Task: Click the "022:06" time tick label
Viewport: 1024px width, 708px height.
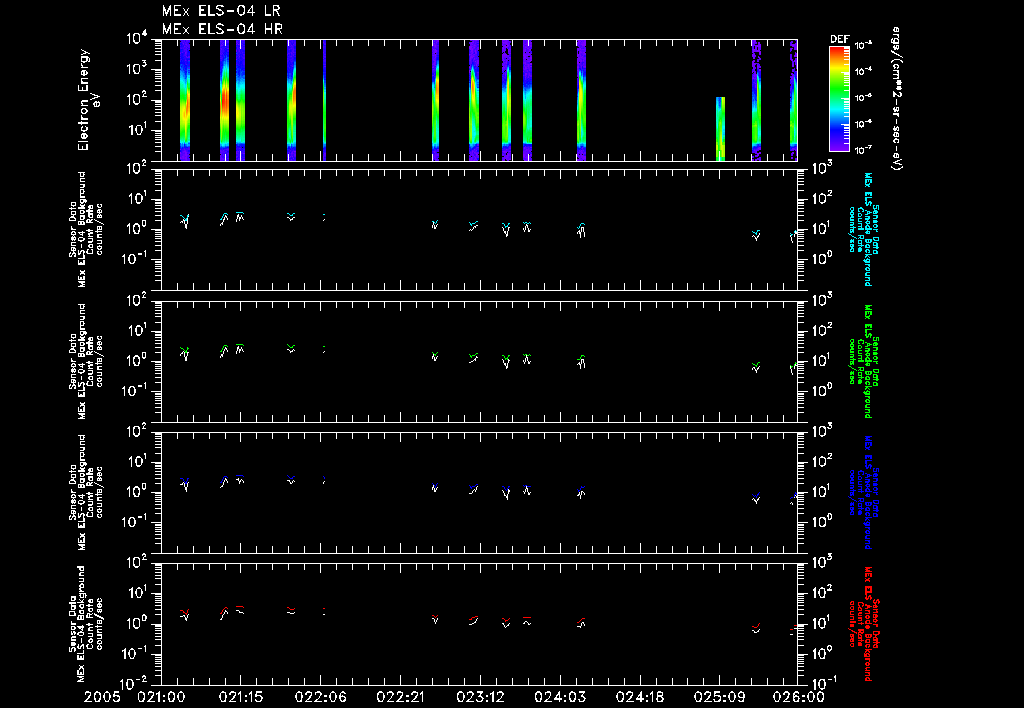Action: 320,698
